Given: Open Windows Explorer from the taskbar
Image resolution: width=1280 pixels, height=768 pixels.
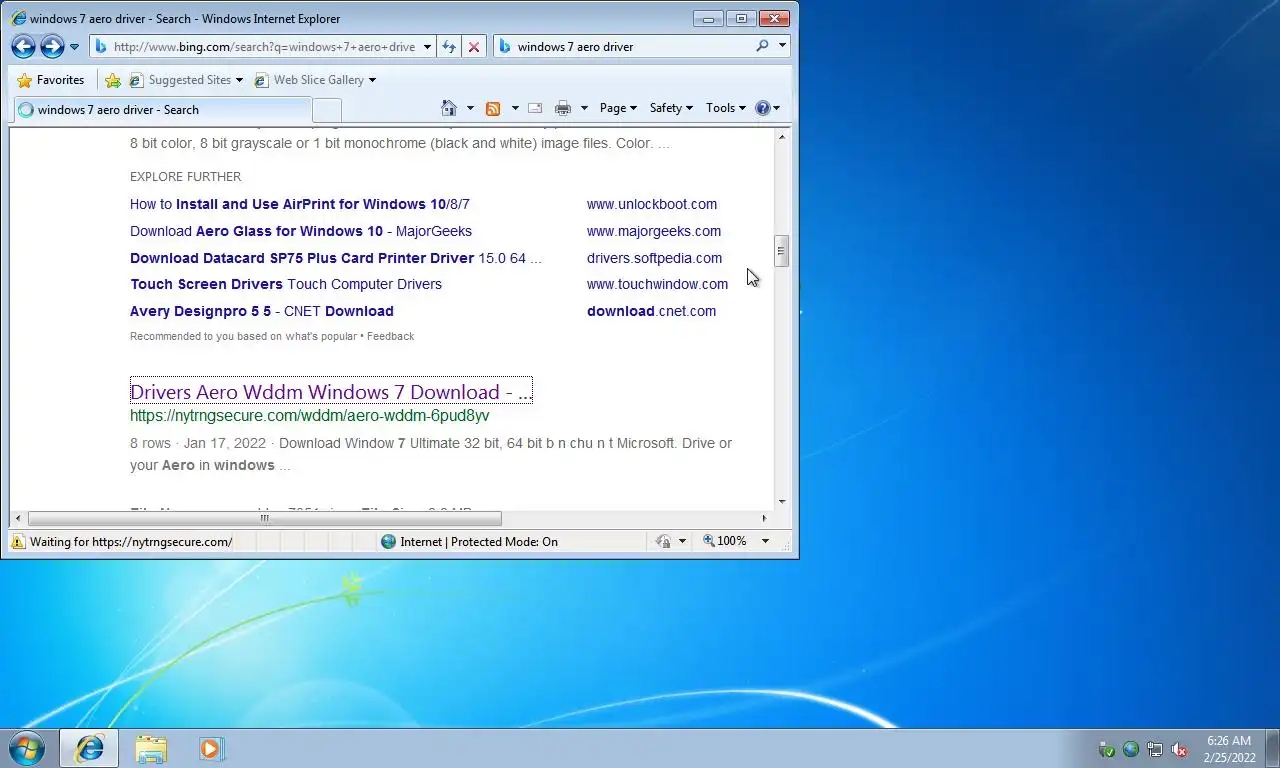Looking at the screenshot, I should [x=151, y=748].
